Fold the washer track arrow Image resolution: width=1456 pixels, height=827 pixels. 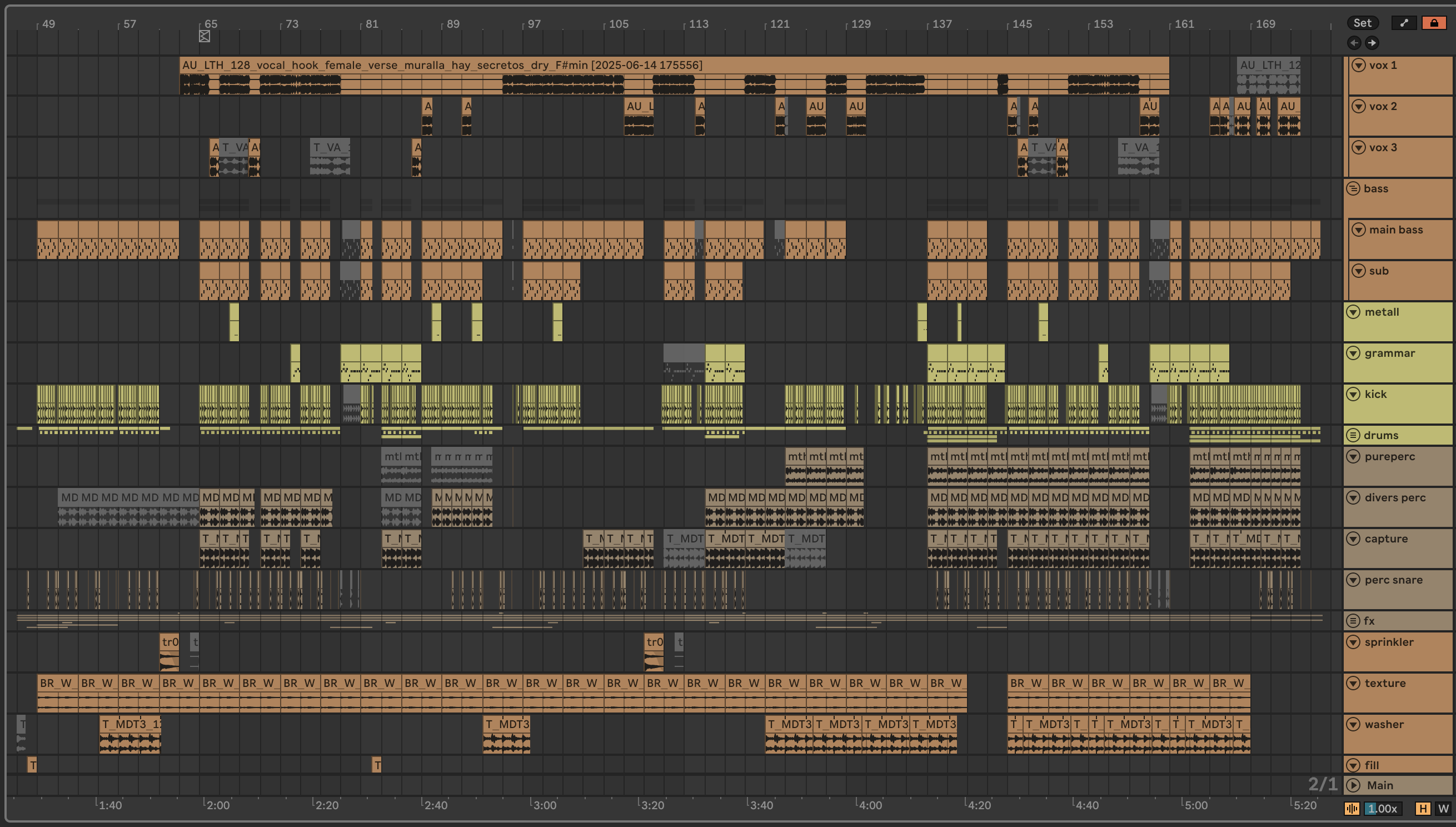pyautogui.click(x=1353, y=724)
